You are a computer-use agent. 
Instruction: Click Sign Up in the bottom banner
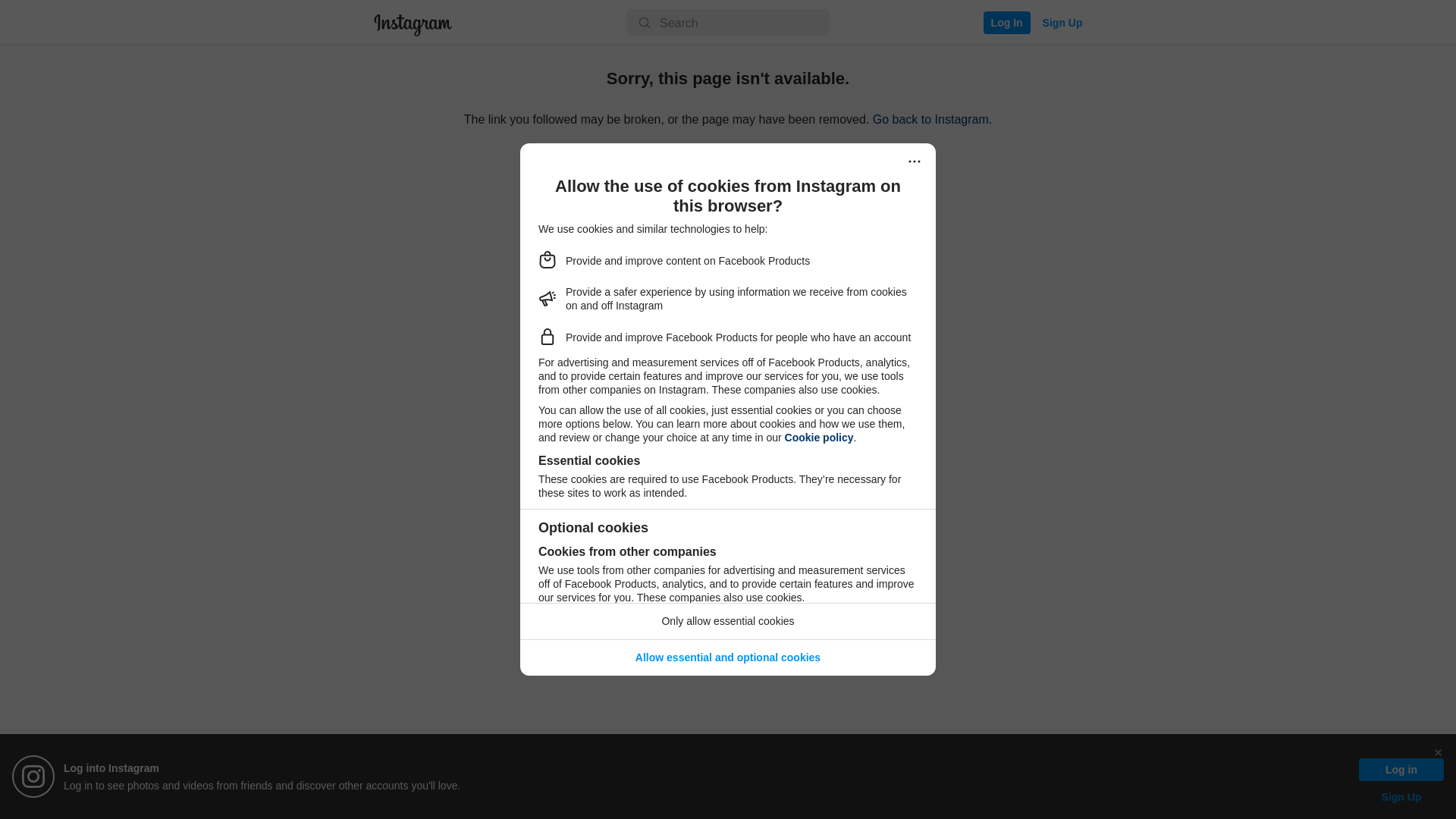tap(1401, 797)
